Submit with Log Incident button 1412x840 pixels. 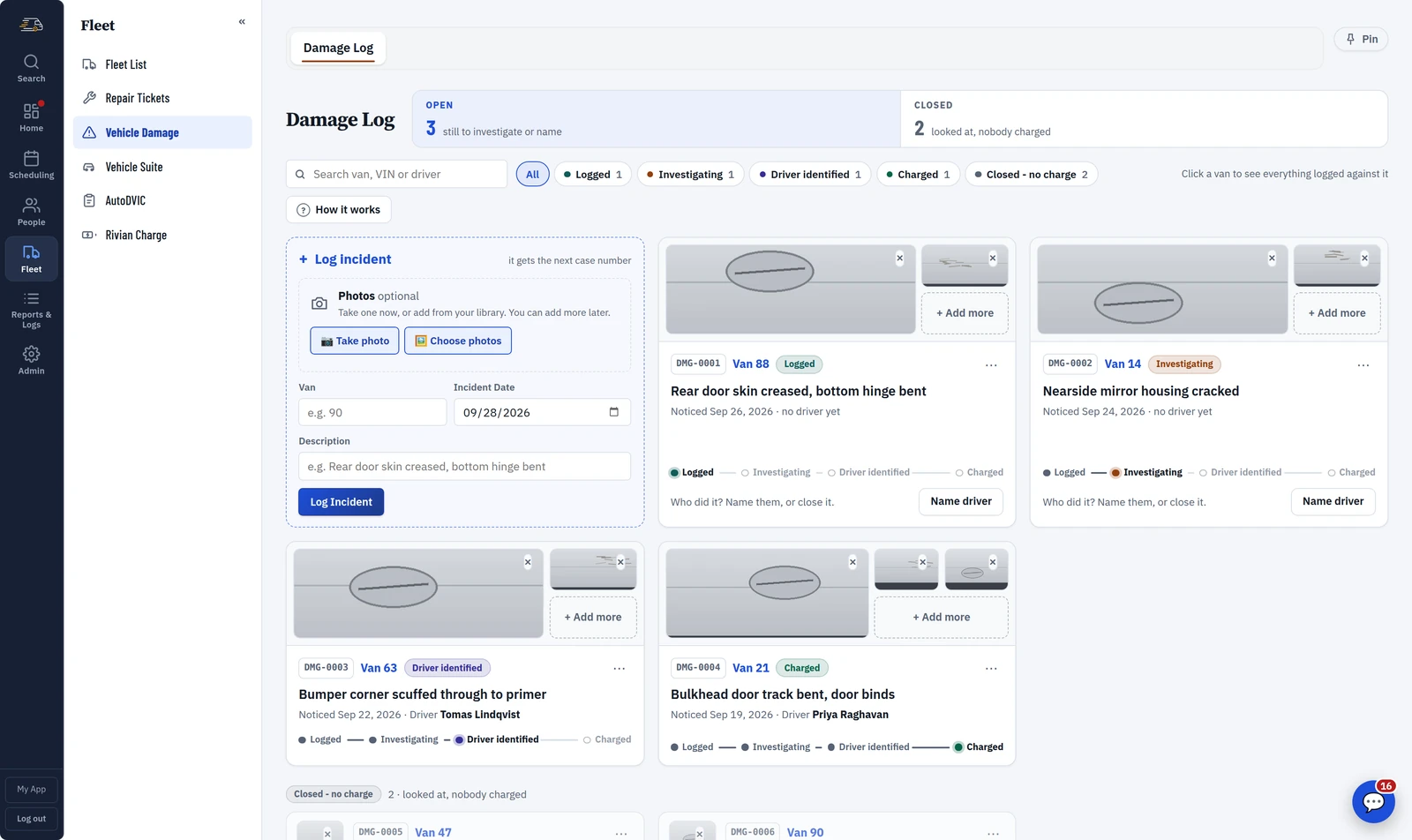(341, 502)
